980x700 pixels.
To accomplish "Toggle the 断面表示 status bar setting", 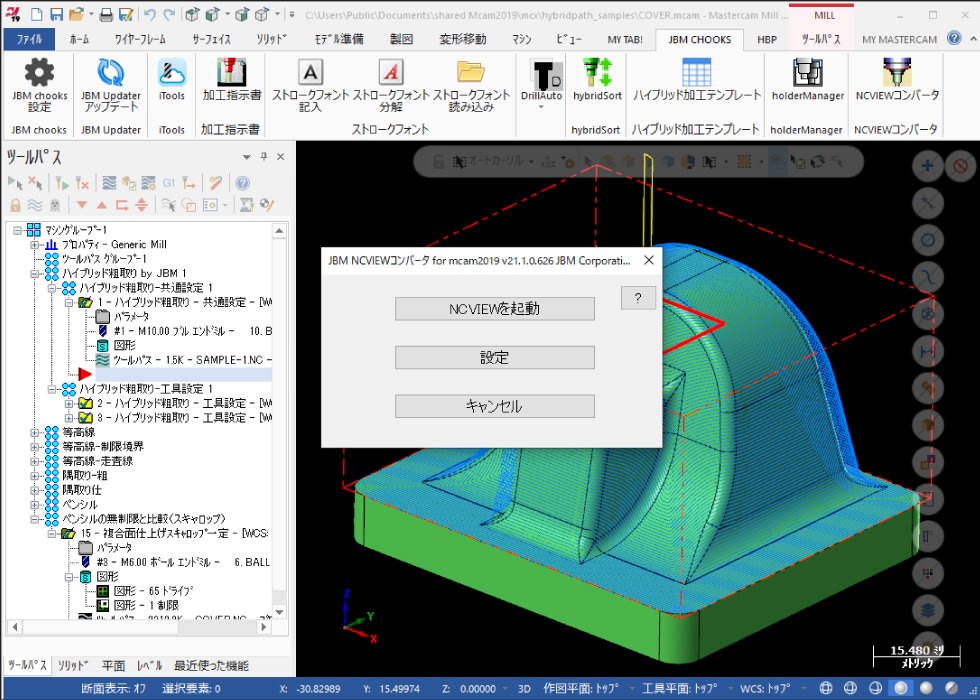I will [x=115, y=689].
